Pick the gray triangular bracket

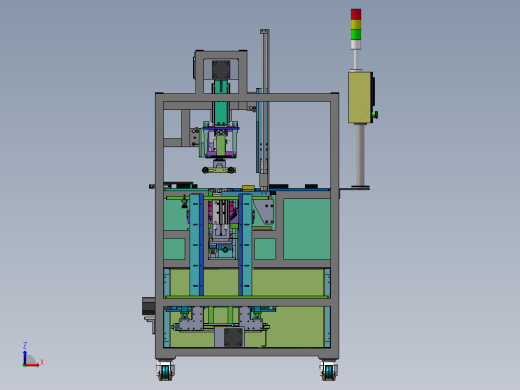(266, 211)
